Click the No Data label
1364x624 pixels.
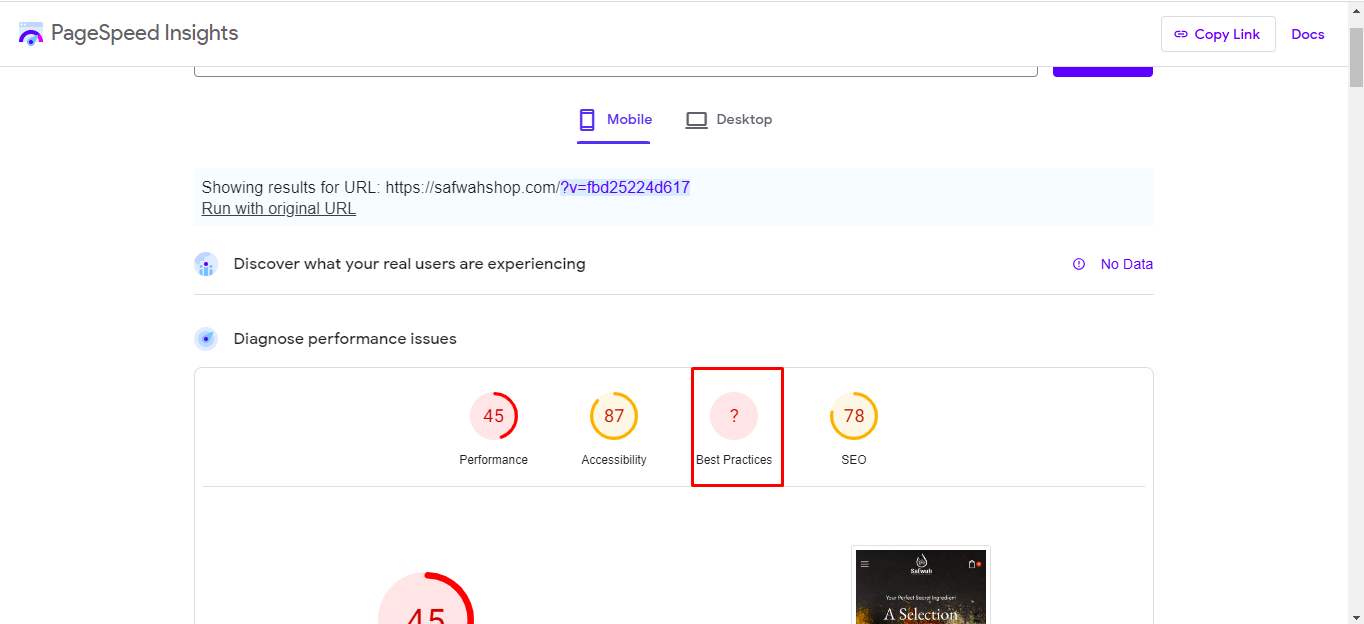(1127, 264)
